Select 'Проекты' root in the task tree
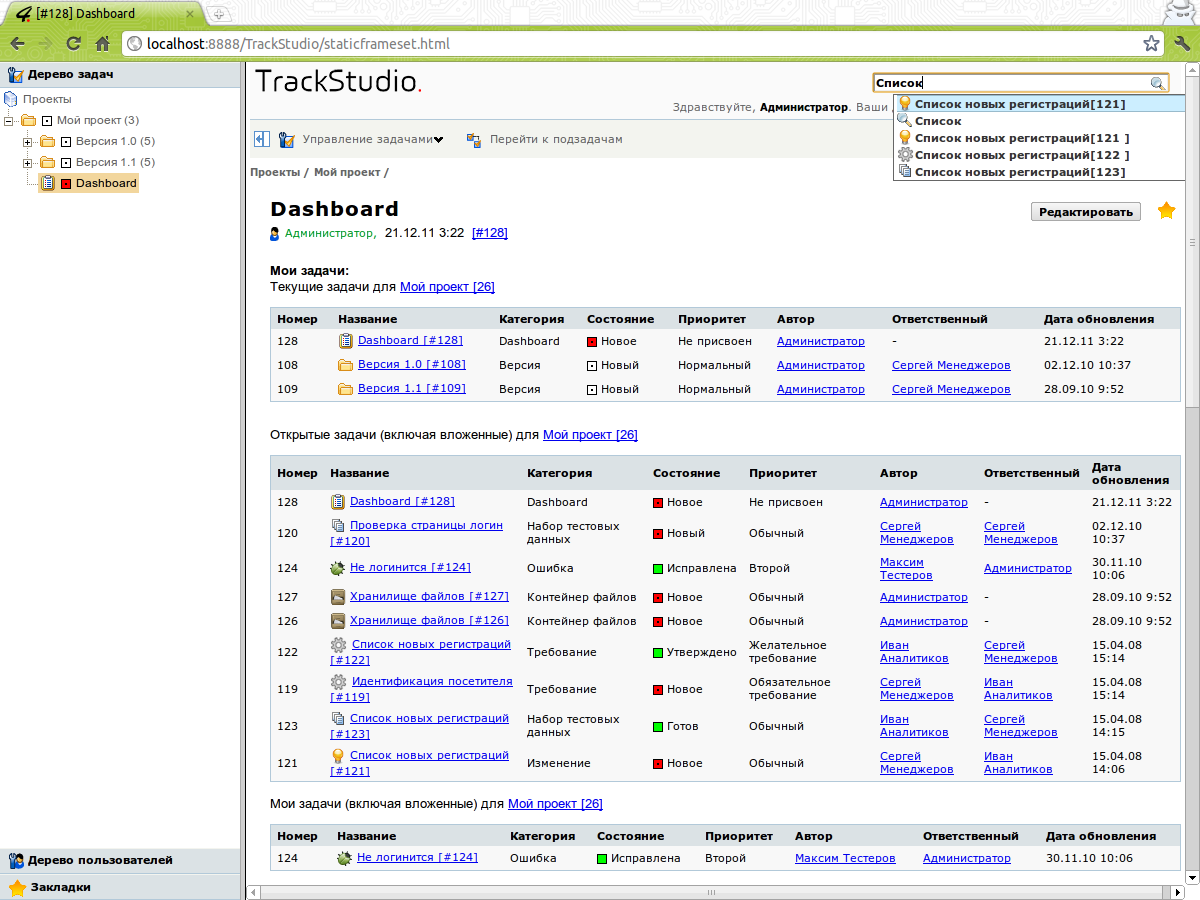This screenshot has height=900, width=1200. point(47,99)
